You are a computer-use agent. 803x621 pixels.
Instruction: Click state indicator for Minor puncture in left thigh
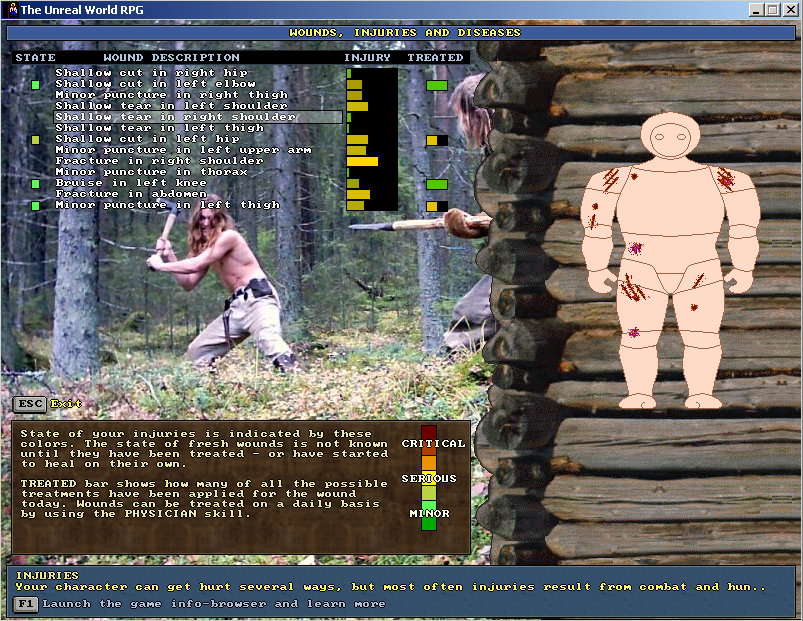[36, 206]
